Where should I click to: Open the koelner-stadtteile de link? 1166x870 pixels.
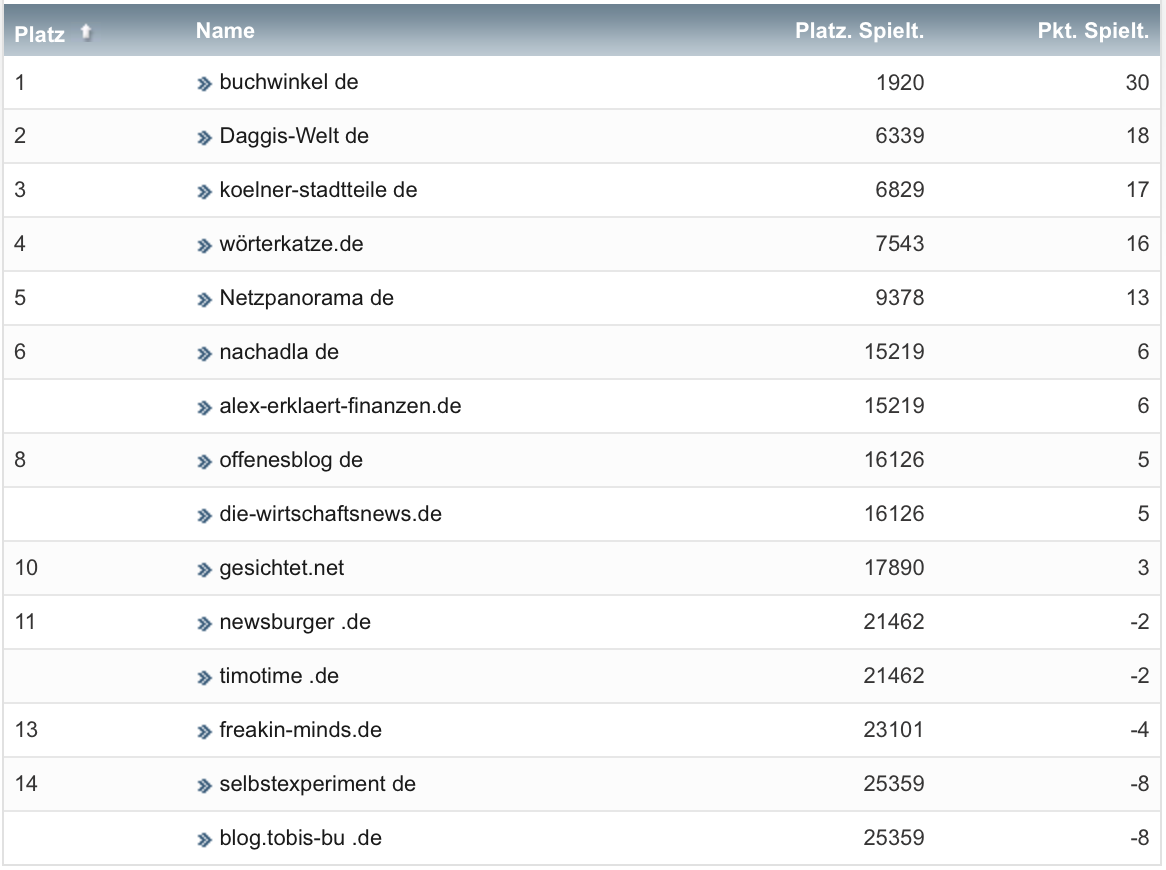coord(318,190)
